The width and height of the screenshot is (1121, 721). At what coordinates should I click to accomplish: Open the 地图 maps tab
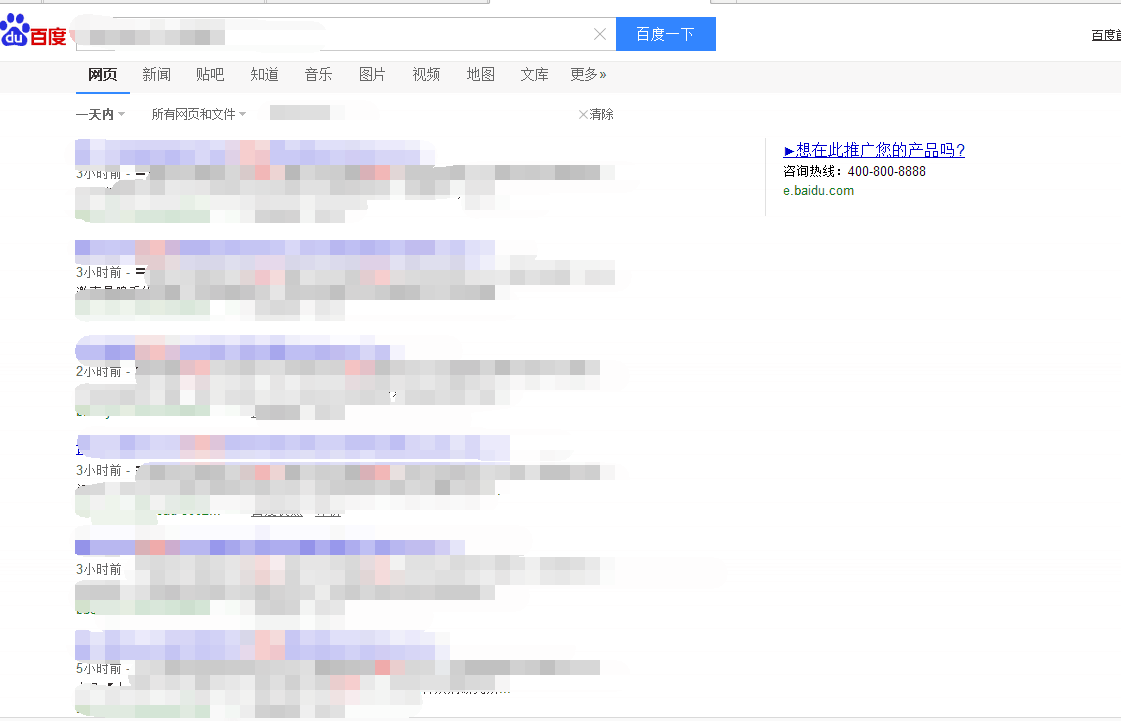(x=480, y=74)
